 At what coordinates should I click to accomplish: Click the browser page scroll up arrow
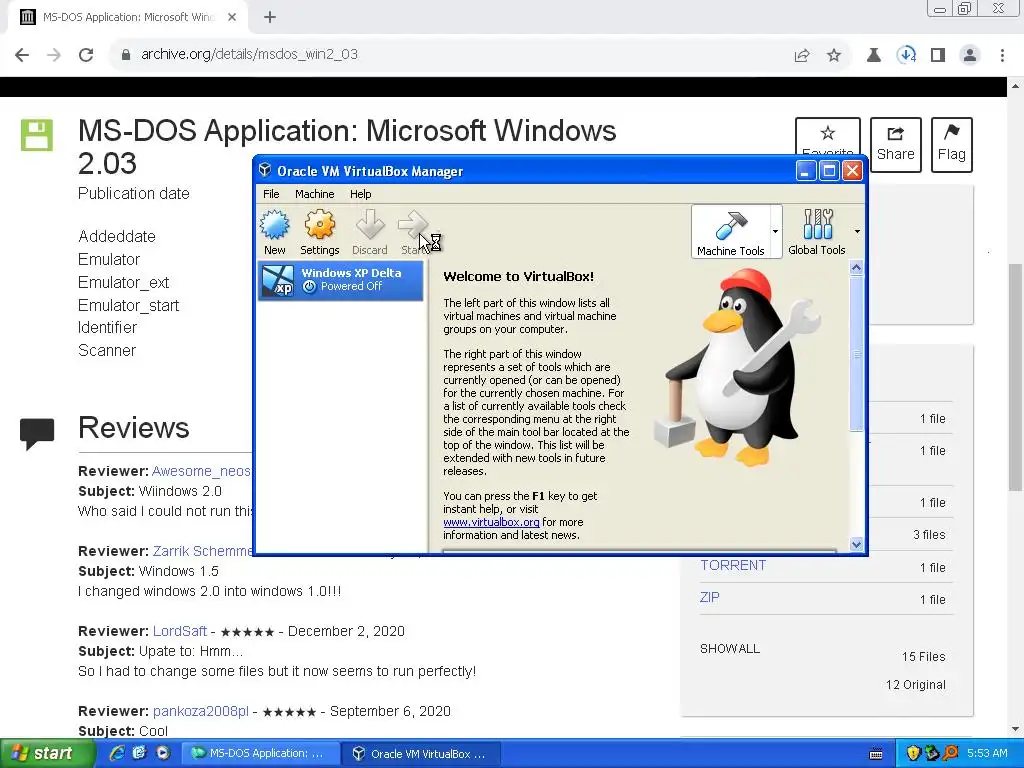click(x=1016, y=86)
